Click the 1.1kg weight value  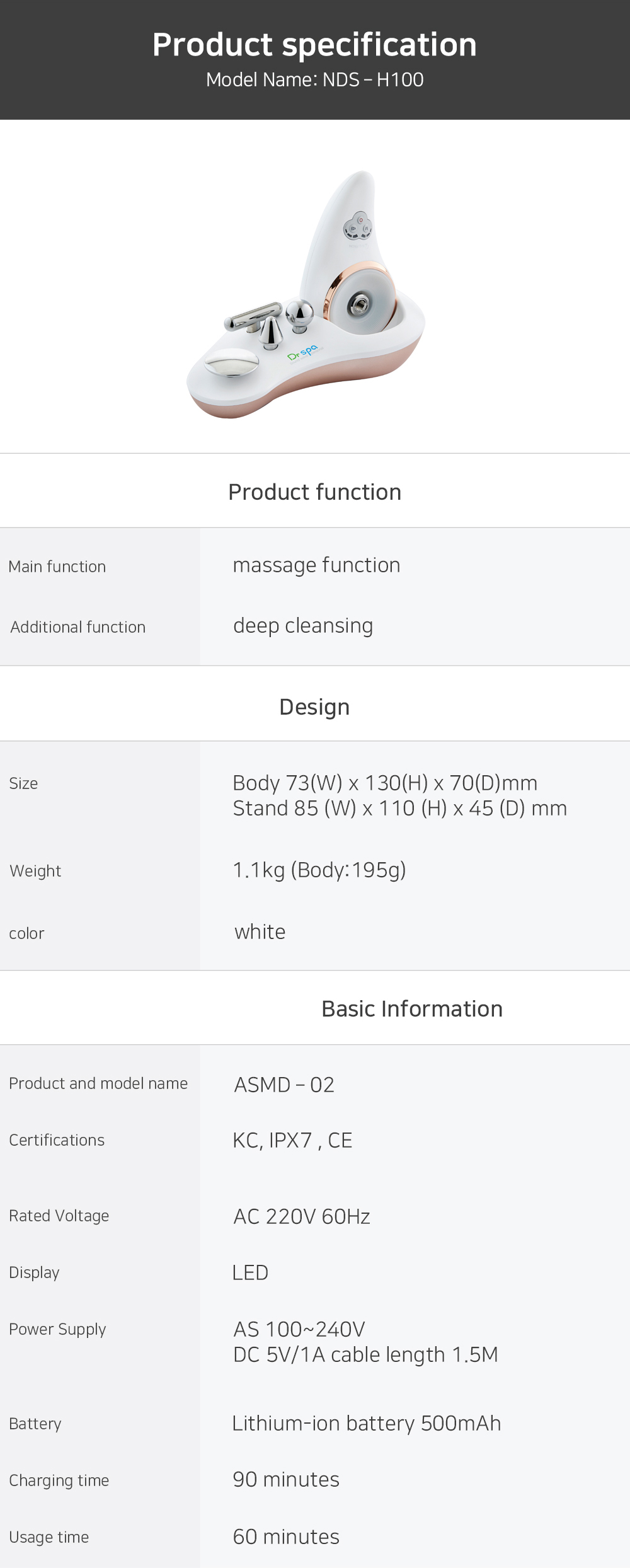(x=319, y=870)
